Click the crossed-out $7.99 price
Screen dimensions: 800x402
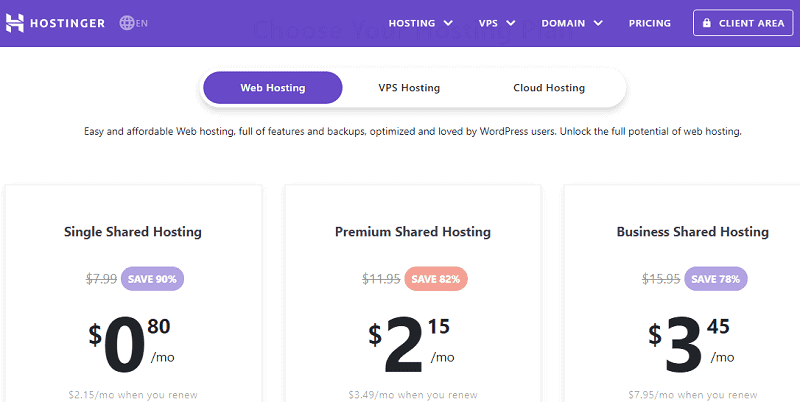101,279
